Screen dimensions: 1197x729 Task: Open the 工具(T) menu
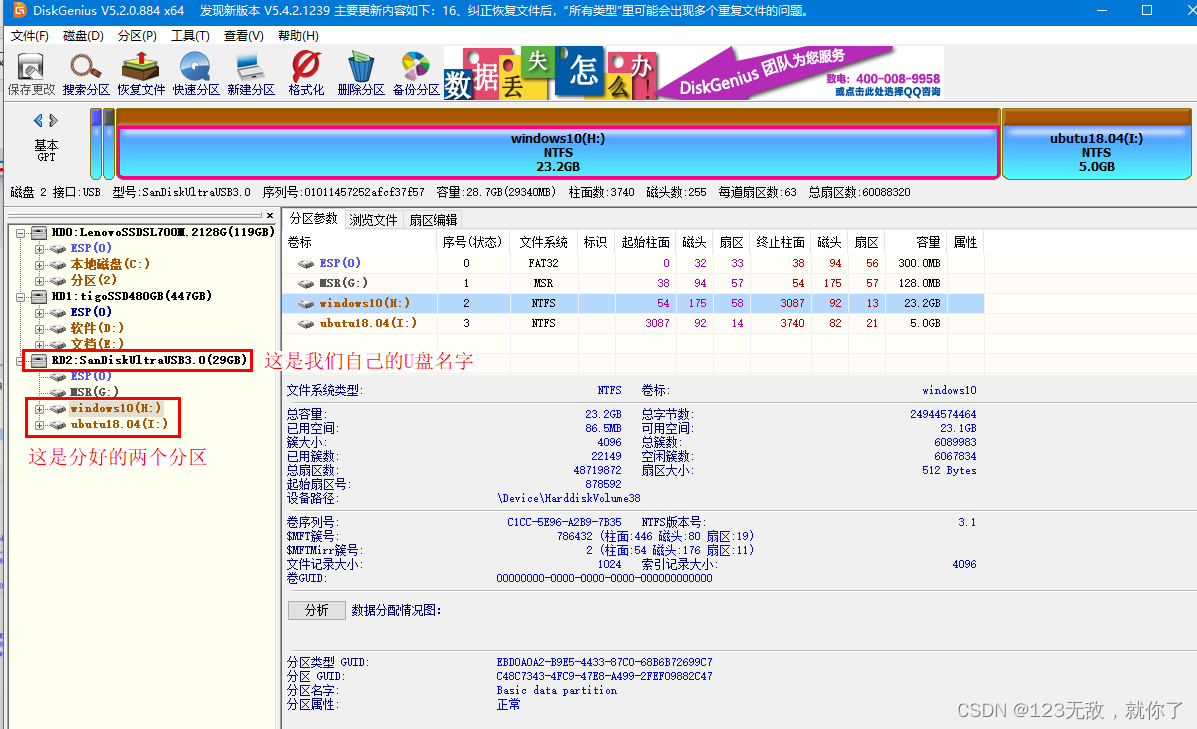(x=190, y=36)
